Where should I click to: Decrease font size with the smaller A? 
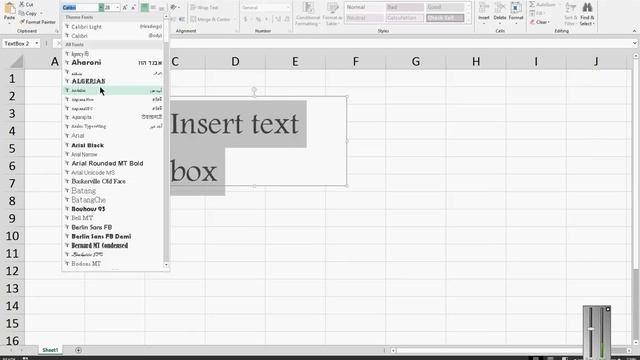click(x=133, y=7)
